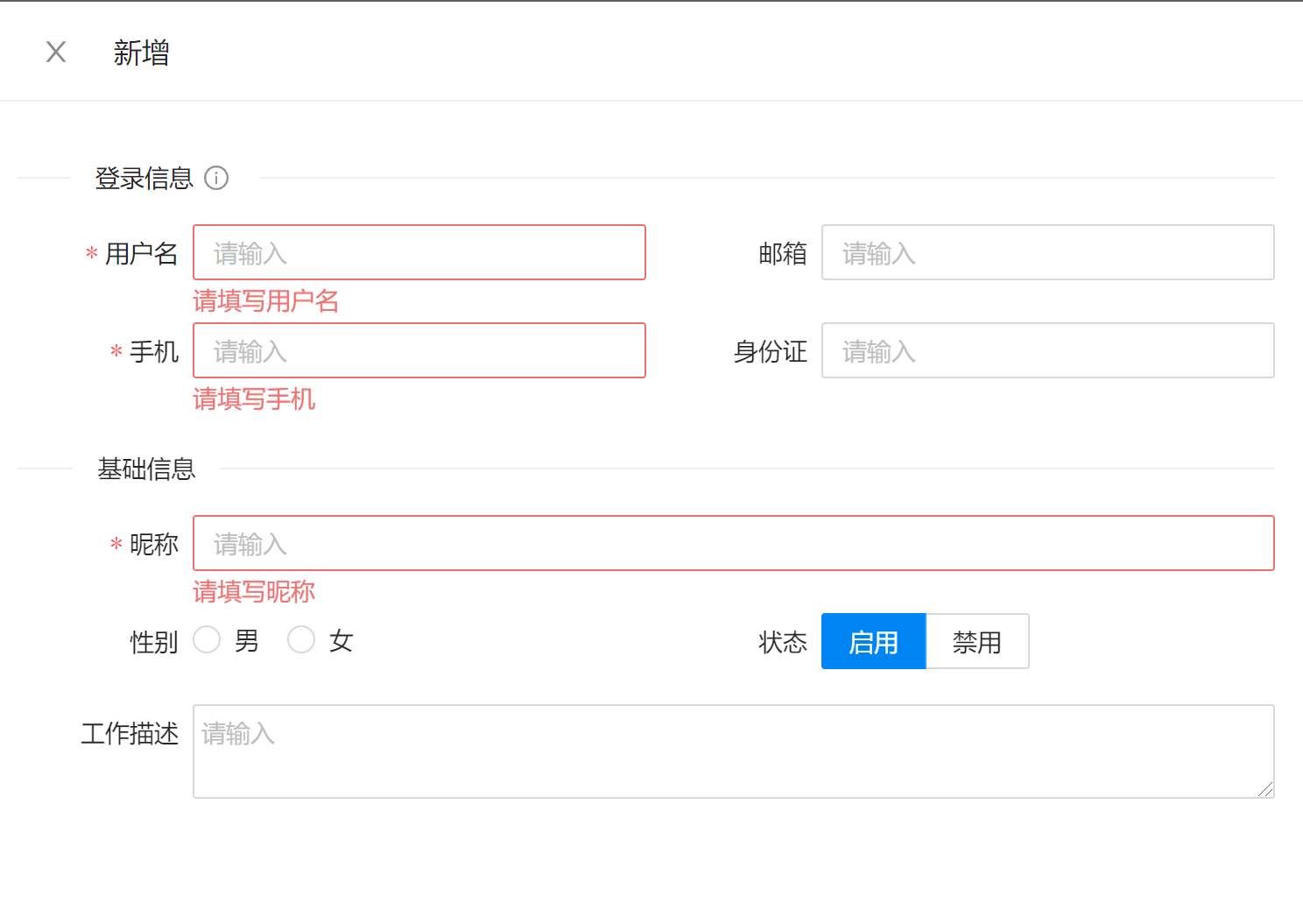The image size is (1303, 924).
Task: Click the 身份证 input field
Action: pos(1047,351)
